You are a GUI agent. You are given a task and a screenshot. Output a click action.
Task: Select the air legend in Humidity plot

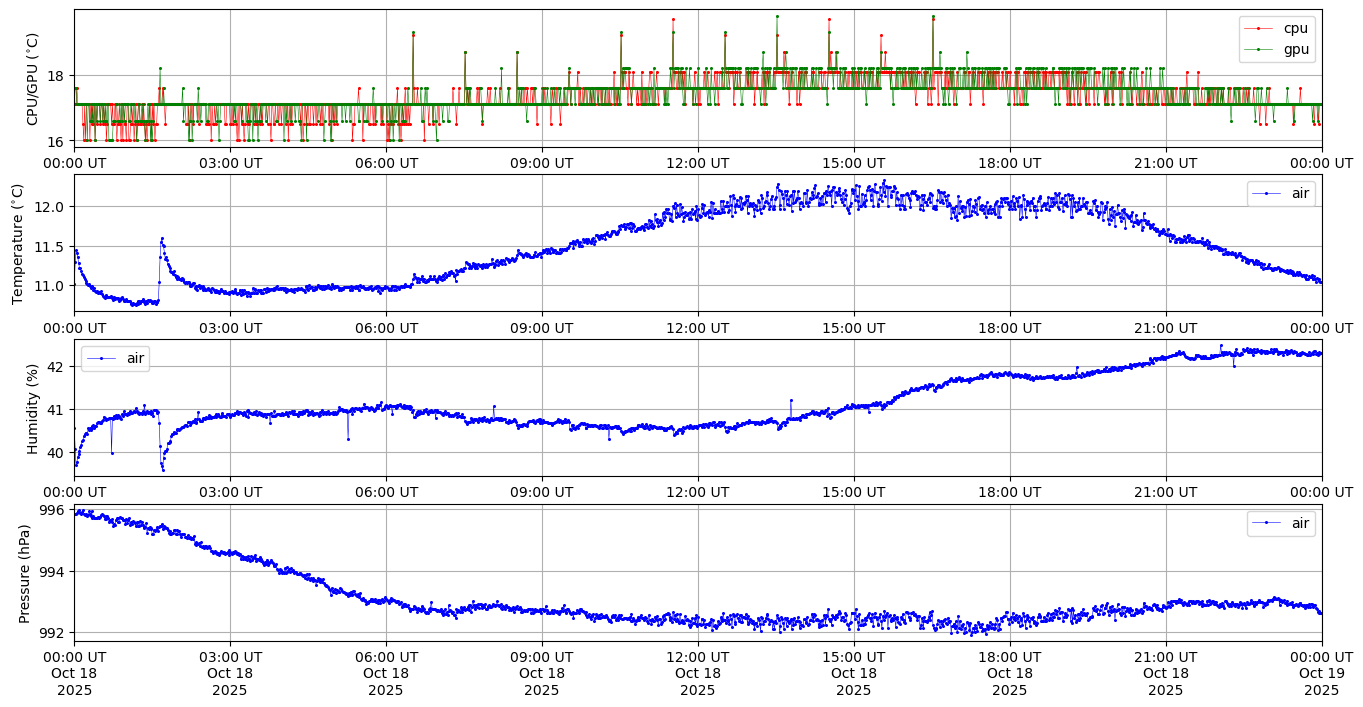(115, 358)
